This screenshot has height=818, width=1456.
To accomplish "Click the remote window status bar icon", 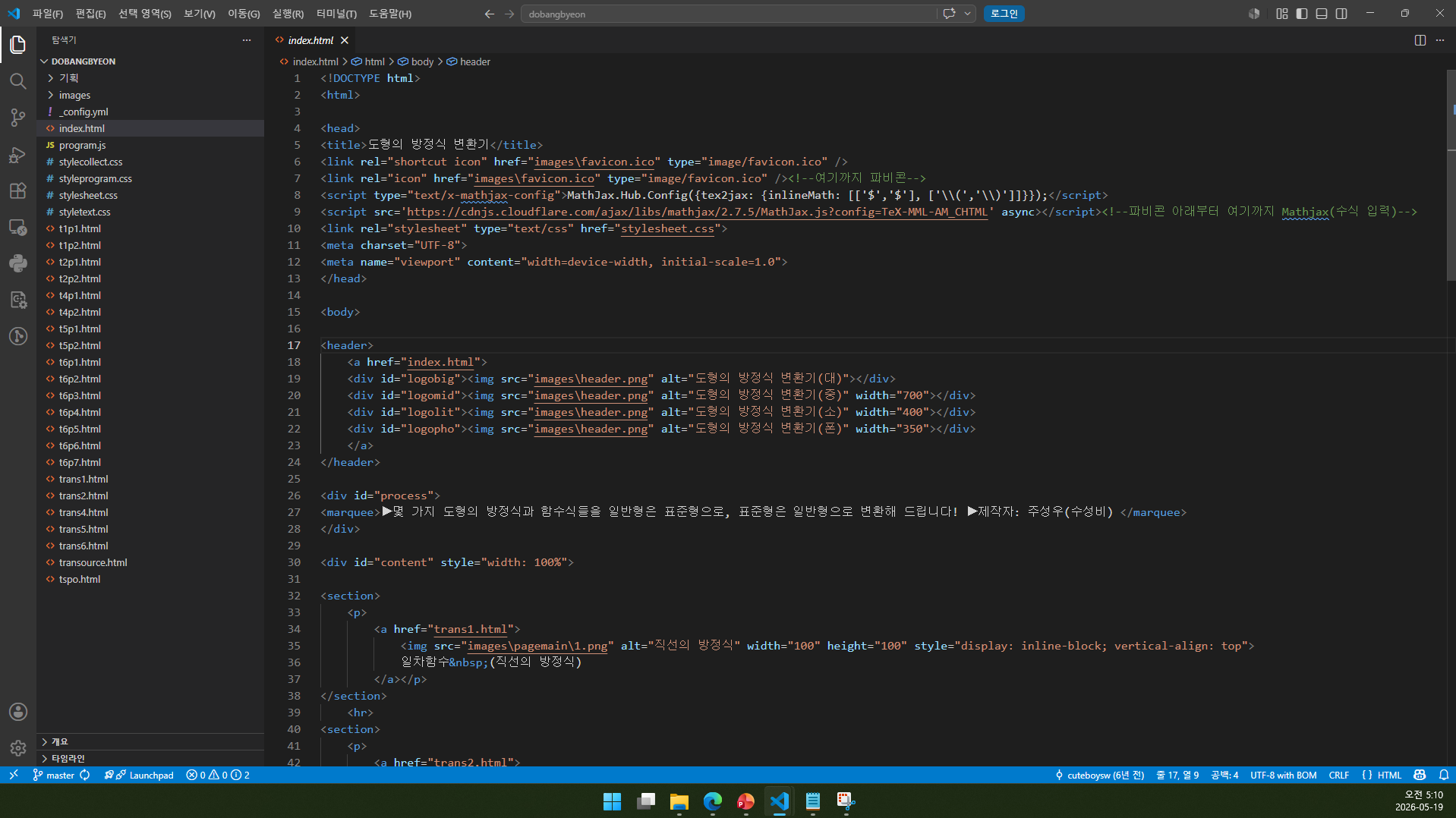I will point(13,775).
